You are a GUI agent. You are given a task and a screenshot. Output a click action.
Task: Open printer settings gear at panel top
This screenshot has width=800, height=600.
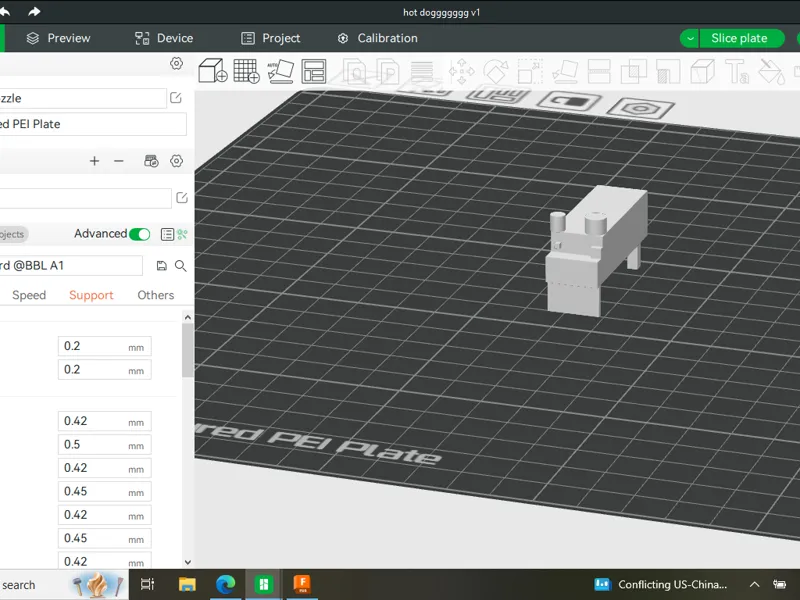(177, 63)
